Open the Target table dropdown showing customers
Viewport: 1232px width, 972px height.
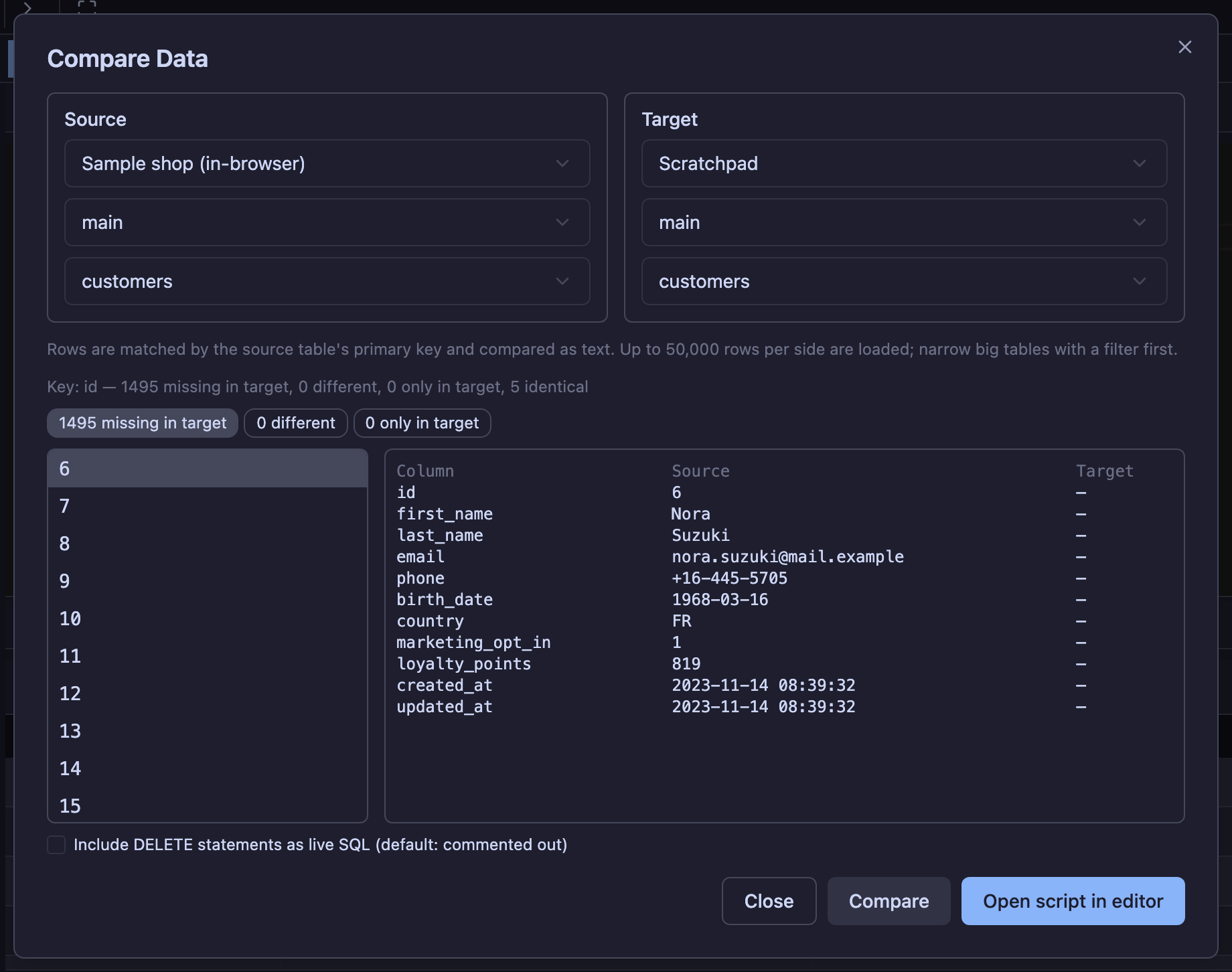coord(904,281)
